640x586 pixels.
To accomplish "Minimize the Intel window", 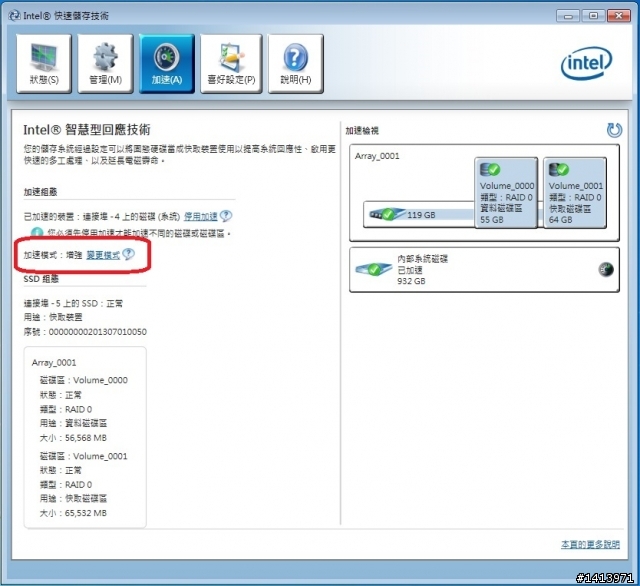I will [567, 16].
